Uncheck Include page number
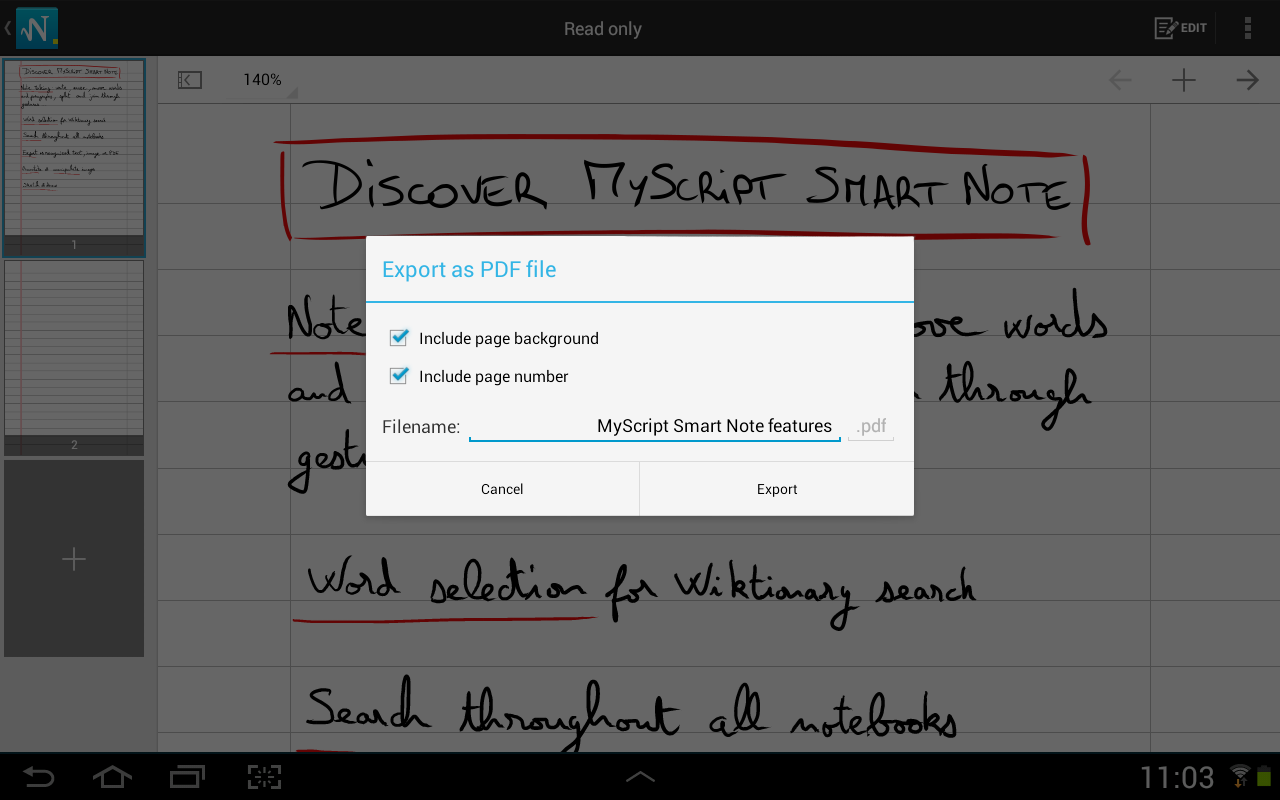 (x=399, y=376)
